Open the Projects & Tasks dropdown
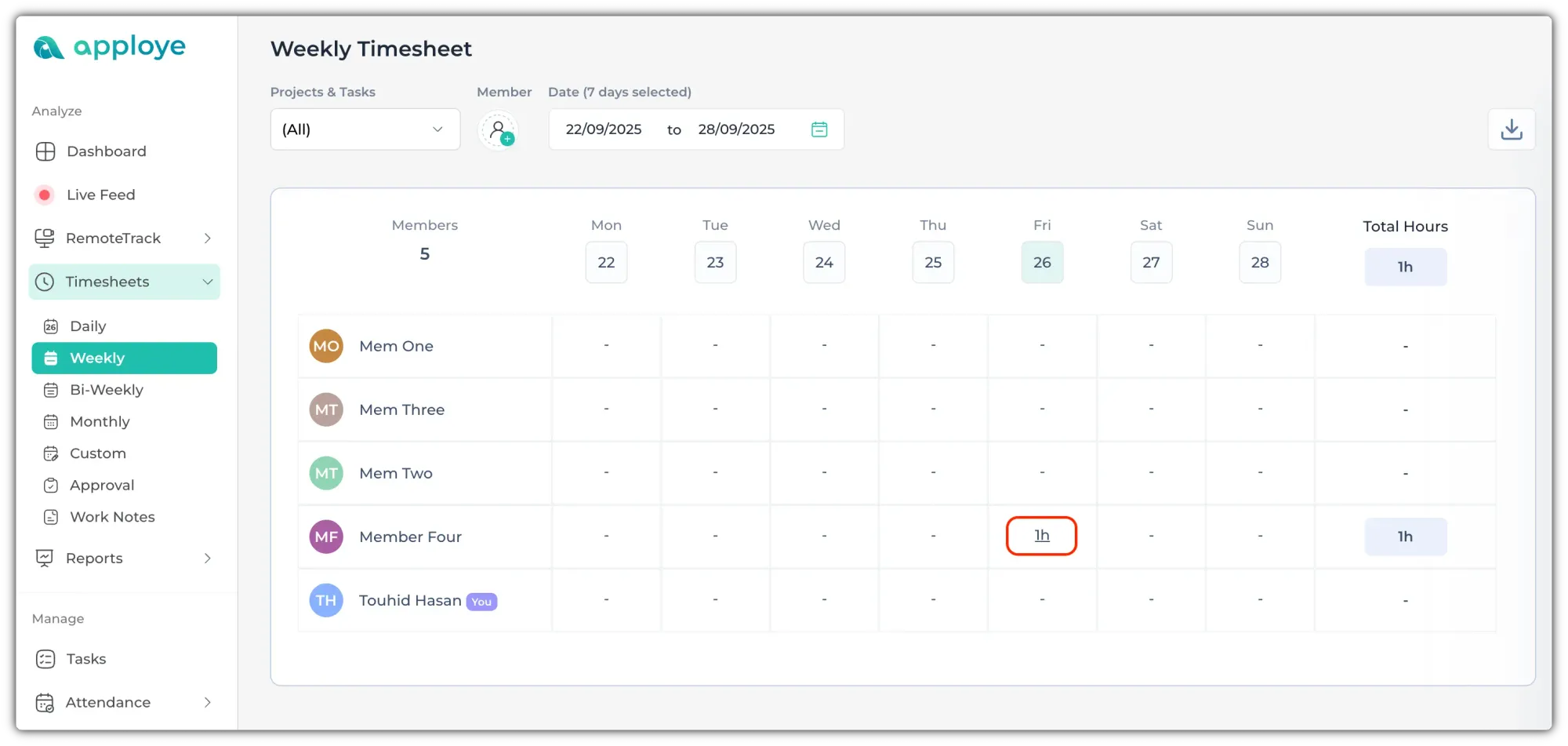The width and height of the screenshot is (1568, 746). (x=365, y=129)
